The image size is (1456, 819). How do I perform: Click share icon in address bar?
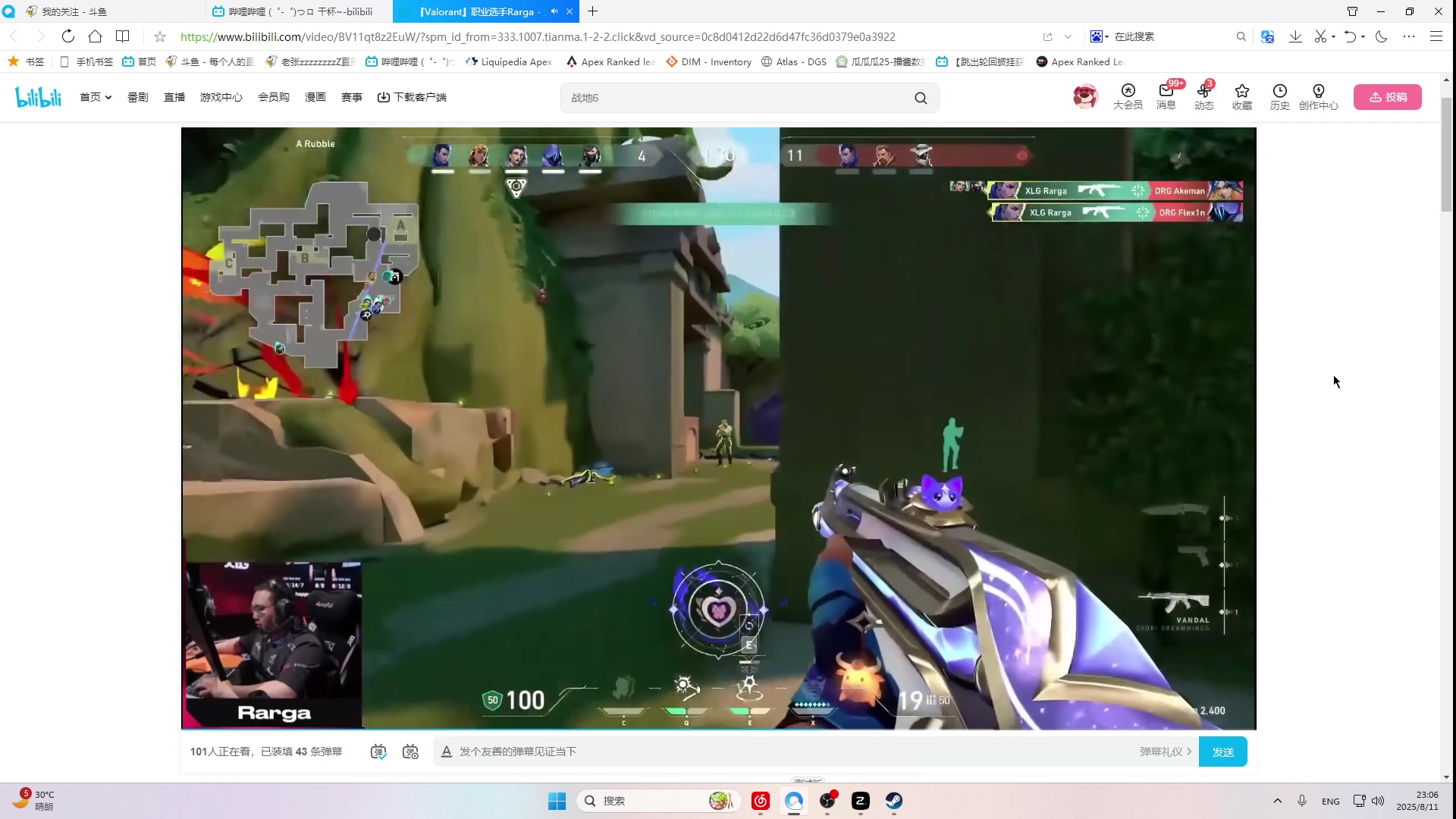(x=1047, y=36)
